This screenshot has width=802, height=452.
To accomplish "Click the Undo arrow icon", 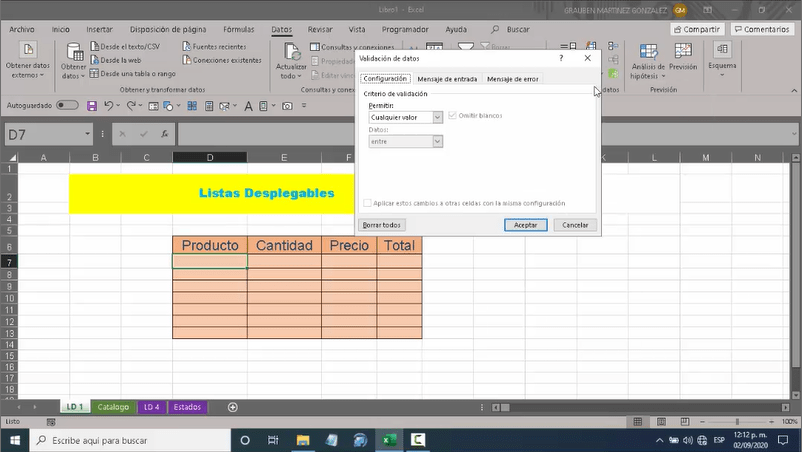I will click(x=108, y=105).
